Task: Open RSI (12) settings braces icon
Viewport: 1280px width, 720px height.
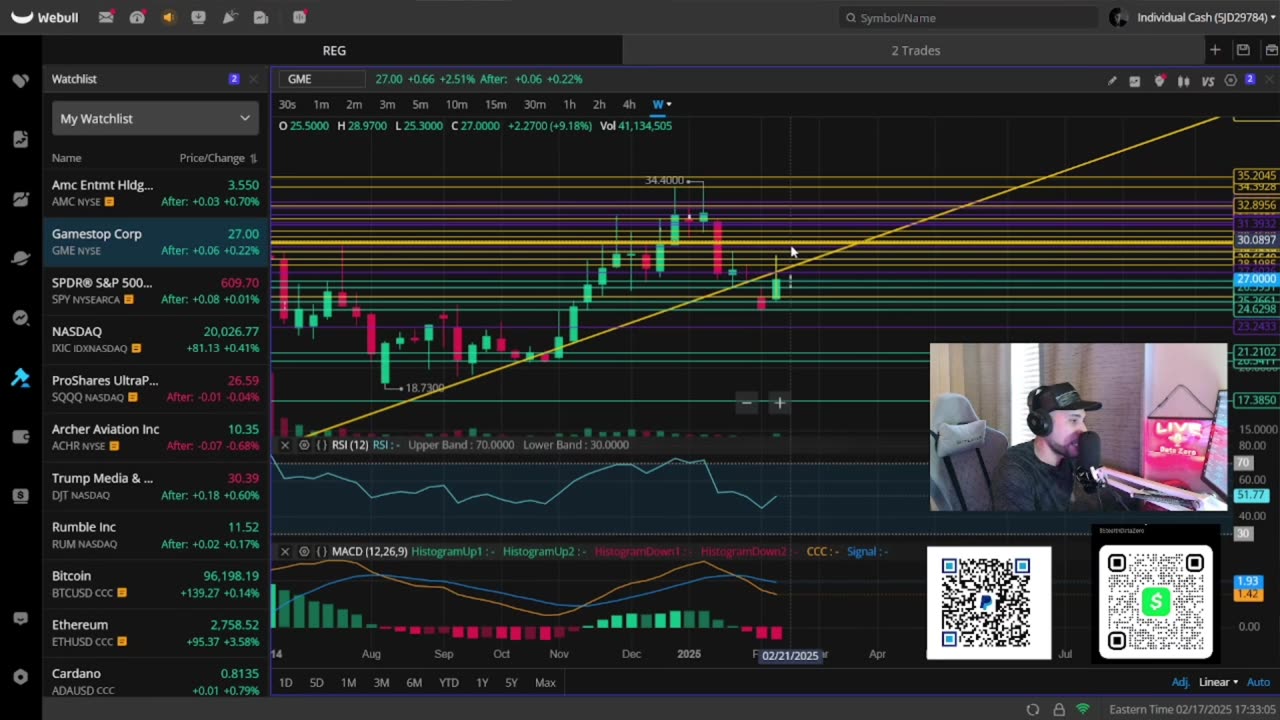Action: [322, 445]
